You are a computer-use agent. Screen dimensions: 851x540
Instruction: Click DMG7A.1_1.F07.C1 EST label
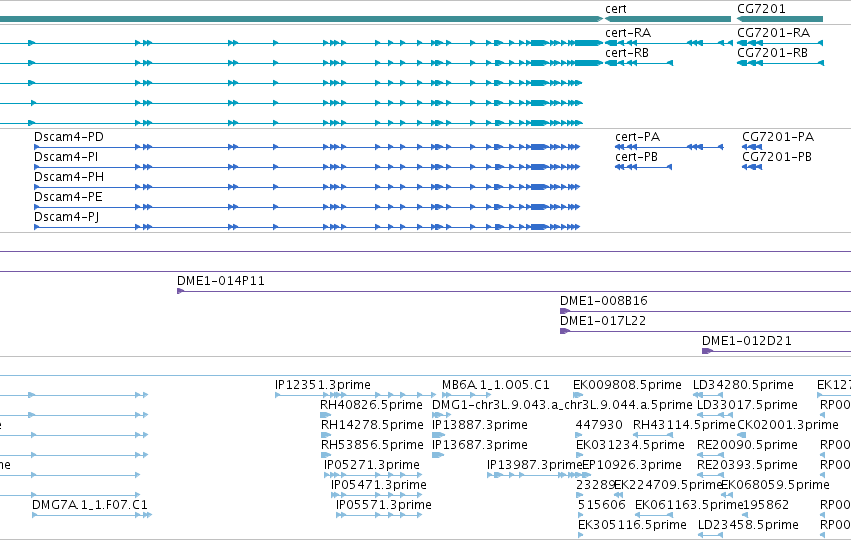(x=90, y=505)
